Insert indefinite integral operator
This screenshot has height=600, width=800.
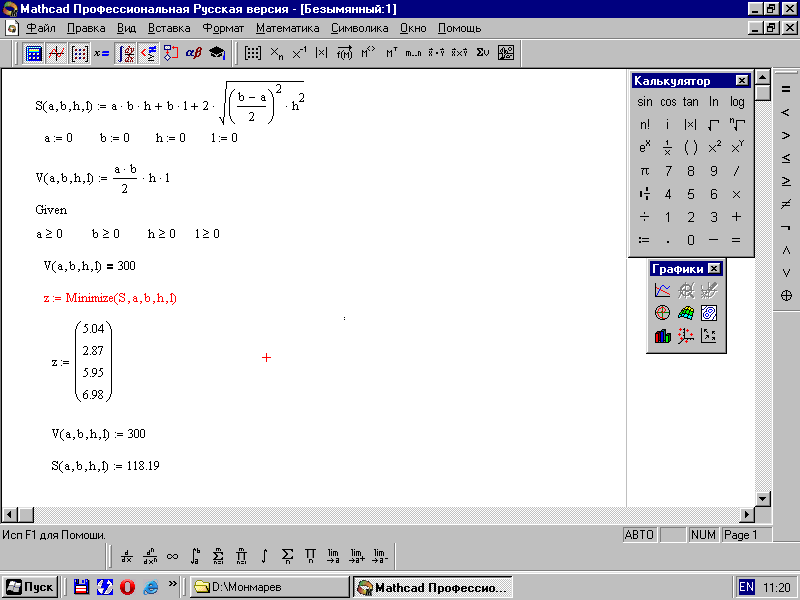click(x=264, y=556)
